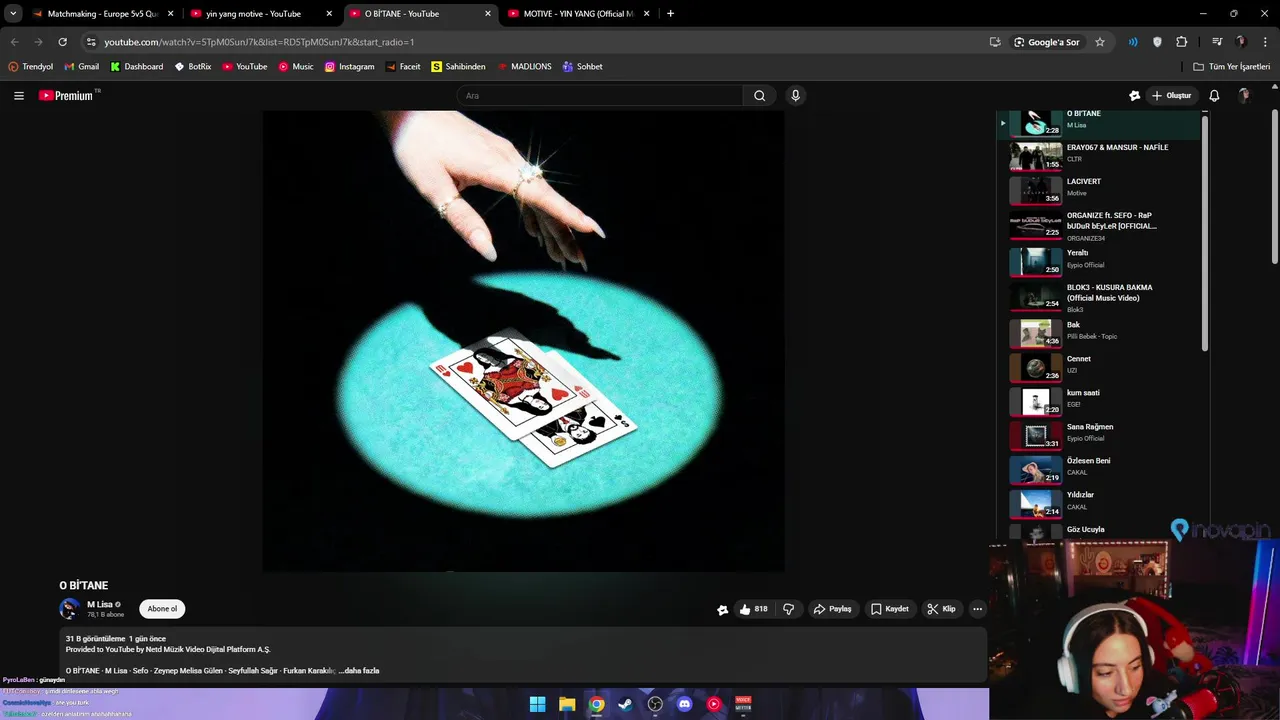
Task: Close the 'O Bİ'TANE - YouTube' tab
Action: (488, 14)
